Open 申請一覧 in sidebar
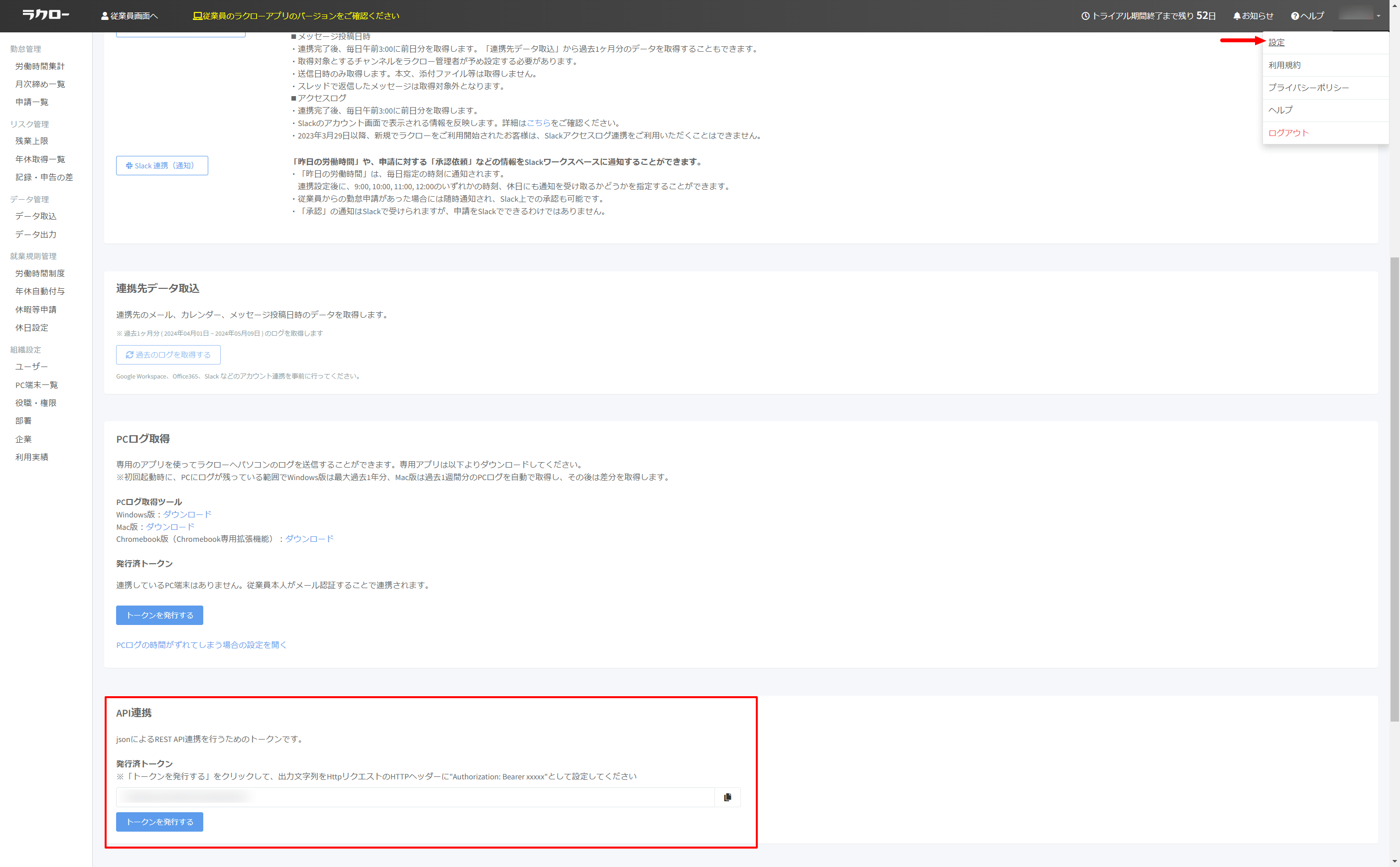Viewport: 1400px width, 867px height. tap(31, 102)
